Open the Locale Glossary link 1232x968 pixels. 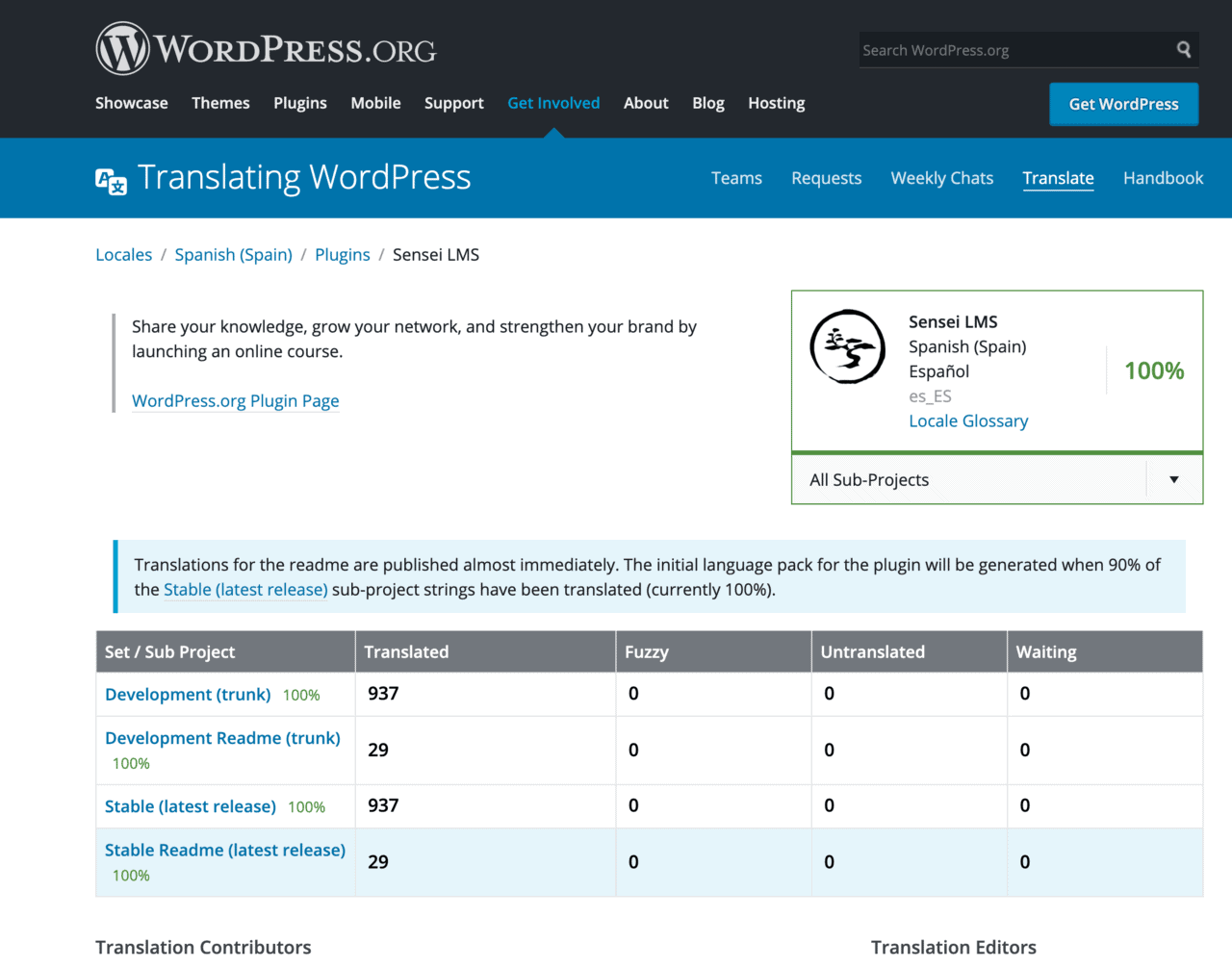(968, 421)
